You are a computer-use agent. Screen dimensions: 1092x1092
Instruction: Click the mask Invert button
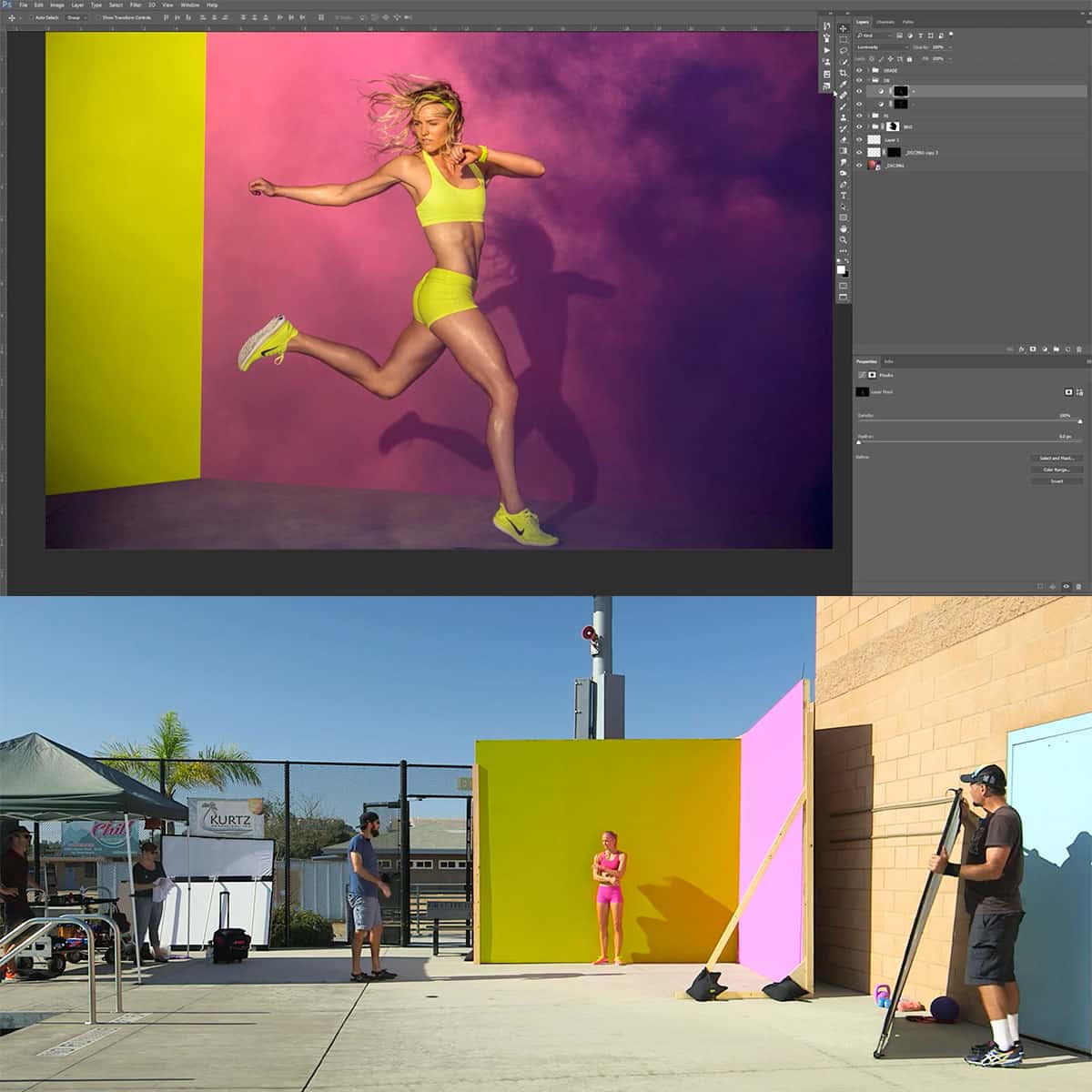pos(1057,480)
